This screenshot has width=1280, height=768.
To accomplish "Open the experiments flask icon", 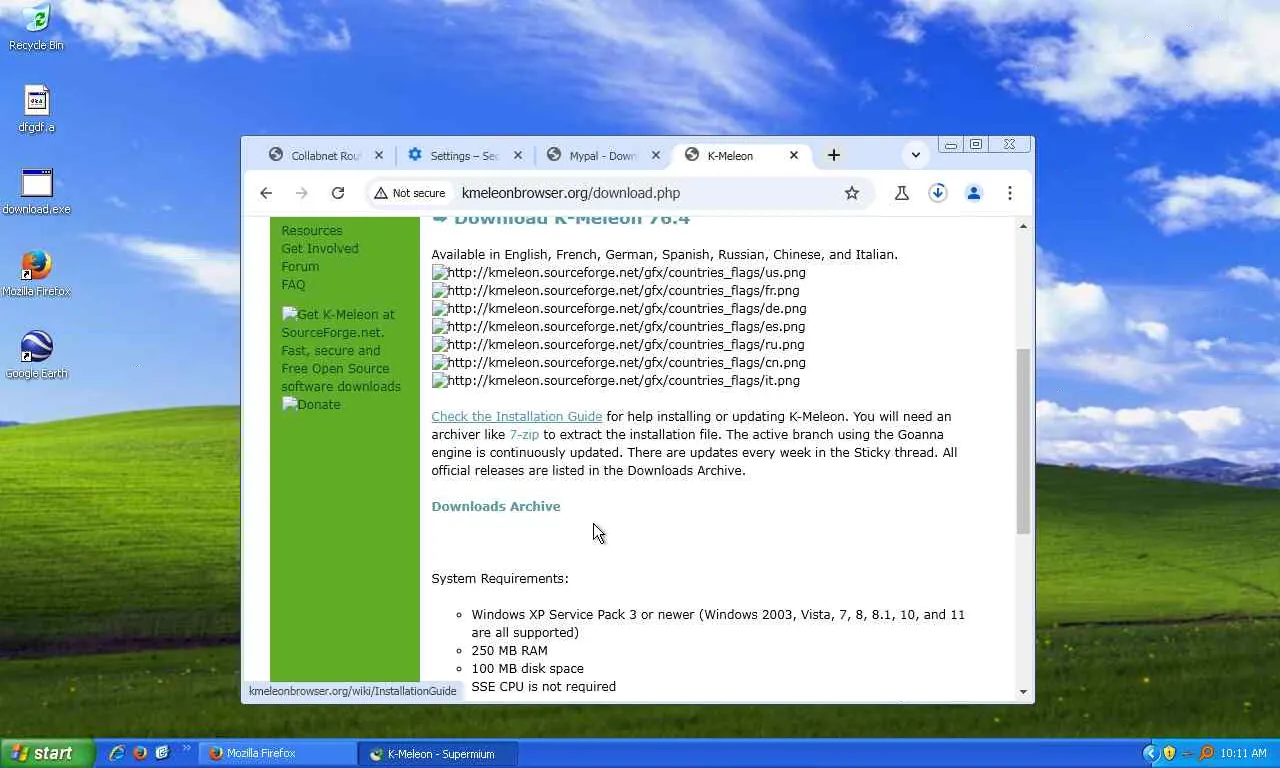I will click(902, 193).
